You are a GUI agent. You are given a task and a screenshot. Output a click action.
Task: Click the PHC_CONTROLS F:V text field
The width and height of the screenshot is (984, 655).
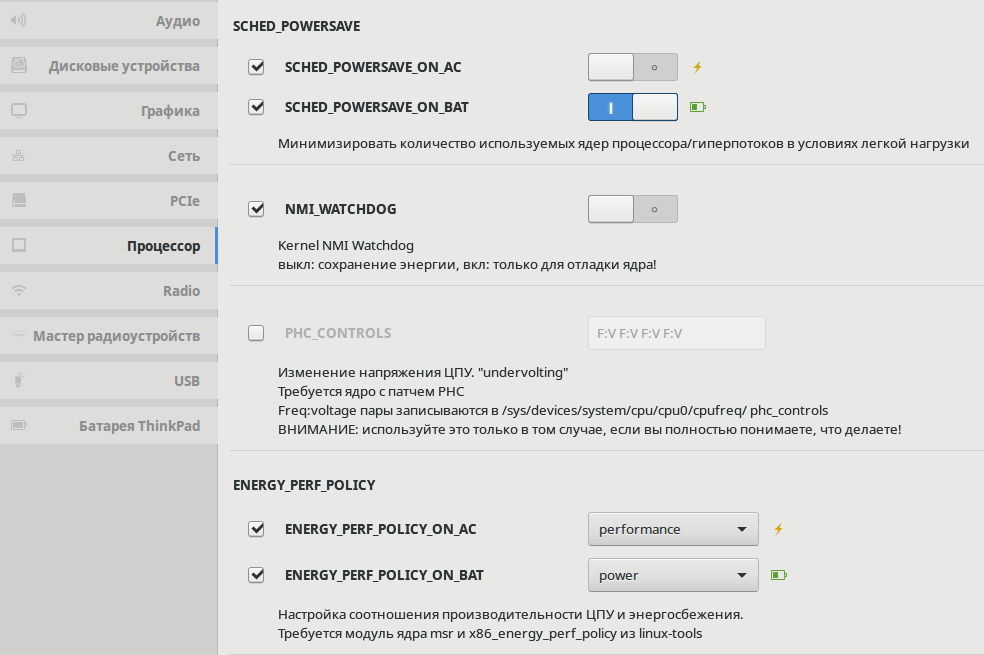tap(676, 333)
